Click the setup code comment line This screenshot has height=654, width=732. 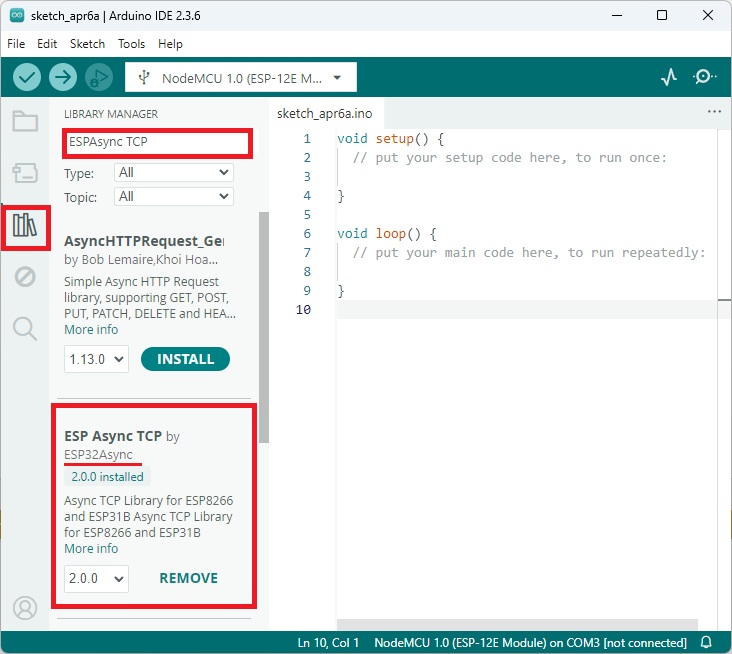coord(510,158)
